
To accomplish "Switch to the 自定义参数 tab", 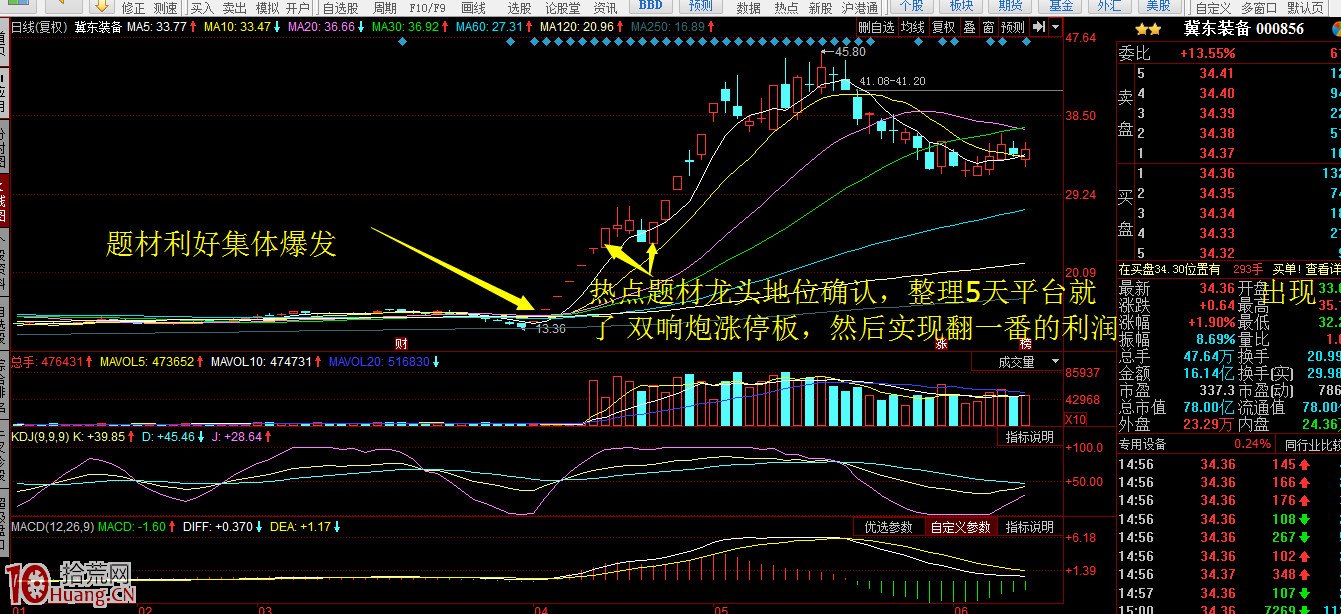I will click(x=962, y=526).
